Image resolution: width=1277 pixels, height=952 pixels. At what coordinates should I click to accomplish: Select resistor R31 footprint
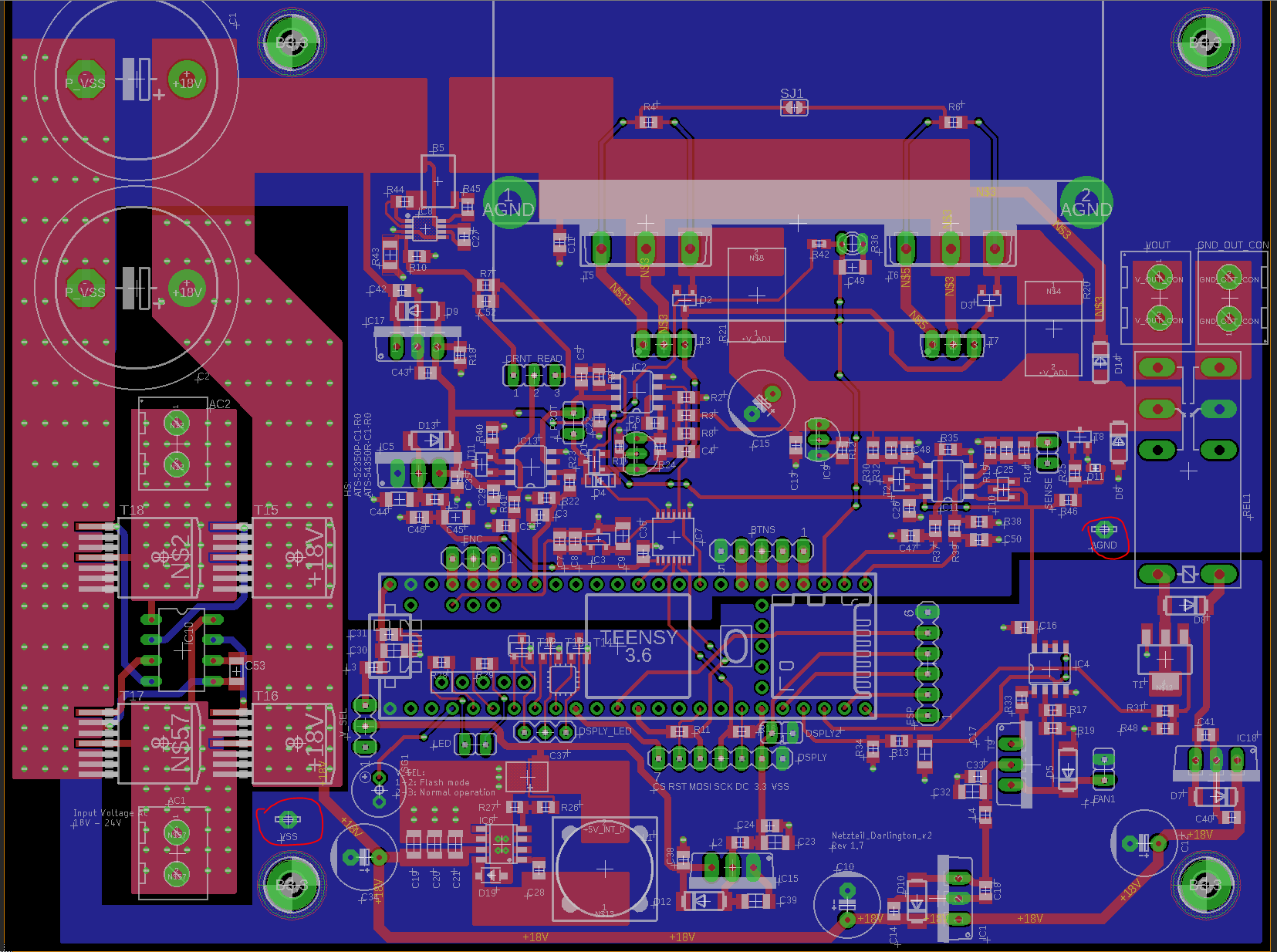coord(1165,711)
